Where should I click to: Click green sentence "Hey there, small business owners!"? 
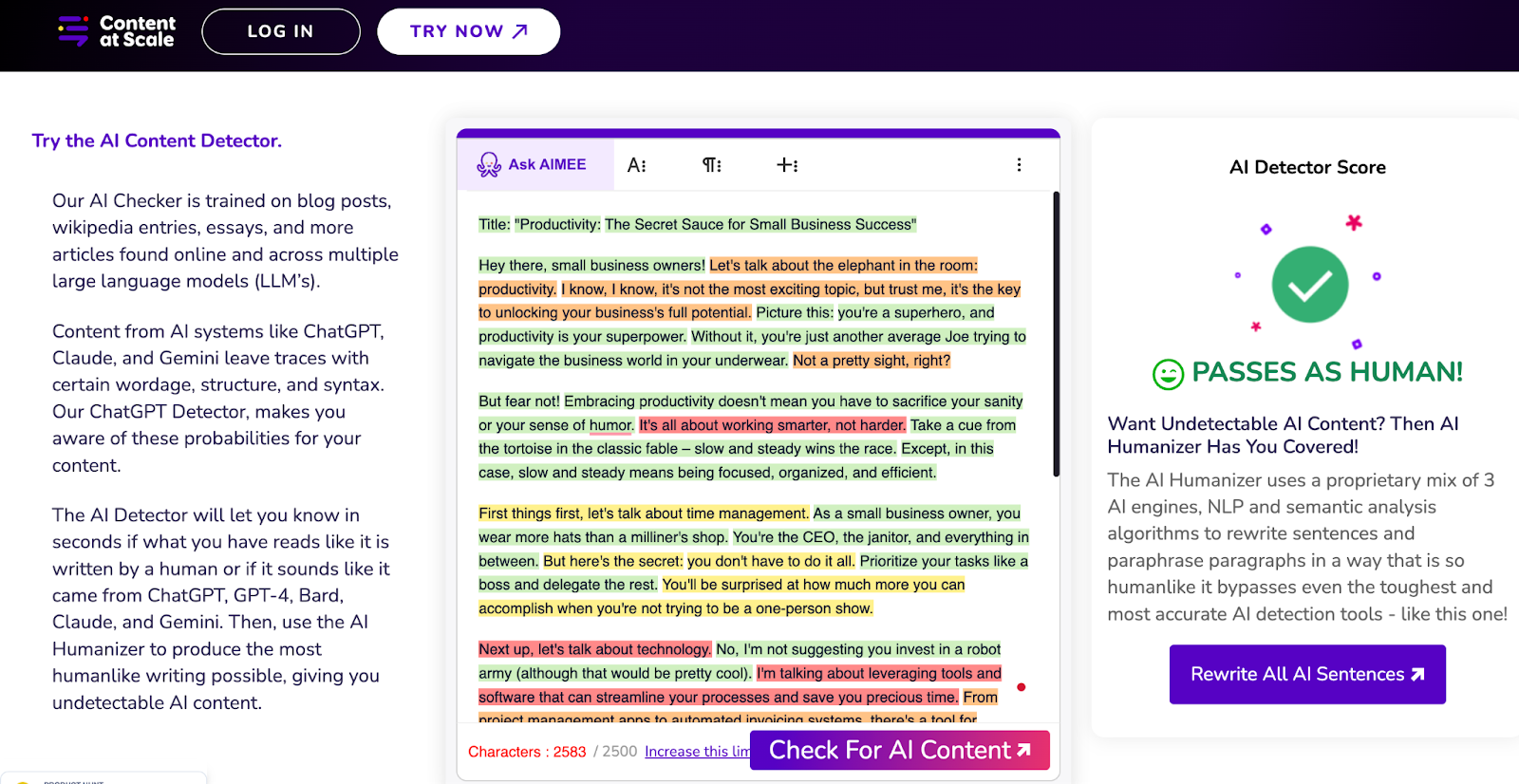pyautogui.click(x=591, y=266)
